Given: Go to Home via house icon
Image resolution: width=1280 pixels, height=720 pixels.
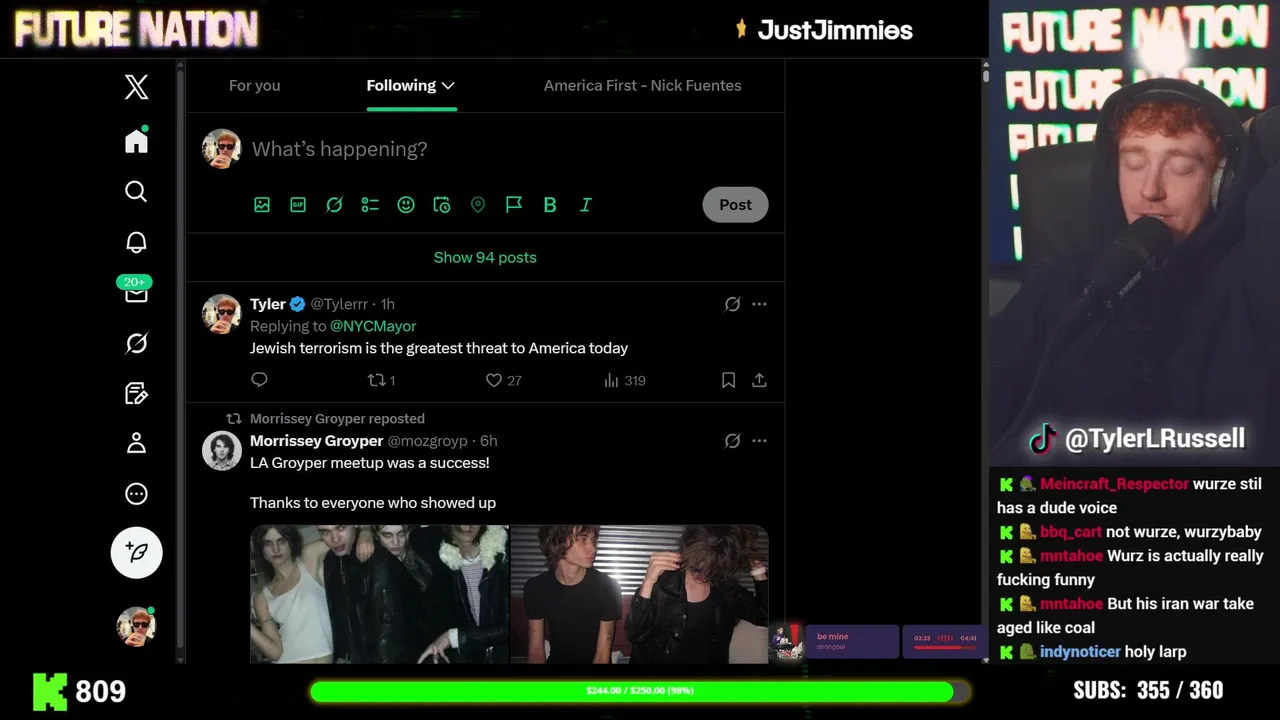Looking at the screenshot, I should pos(137,141).
